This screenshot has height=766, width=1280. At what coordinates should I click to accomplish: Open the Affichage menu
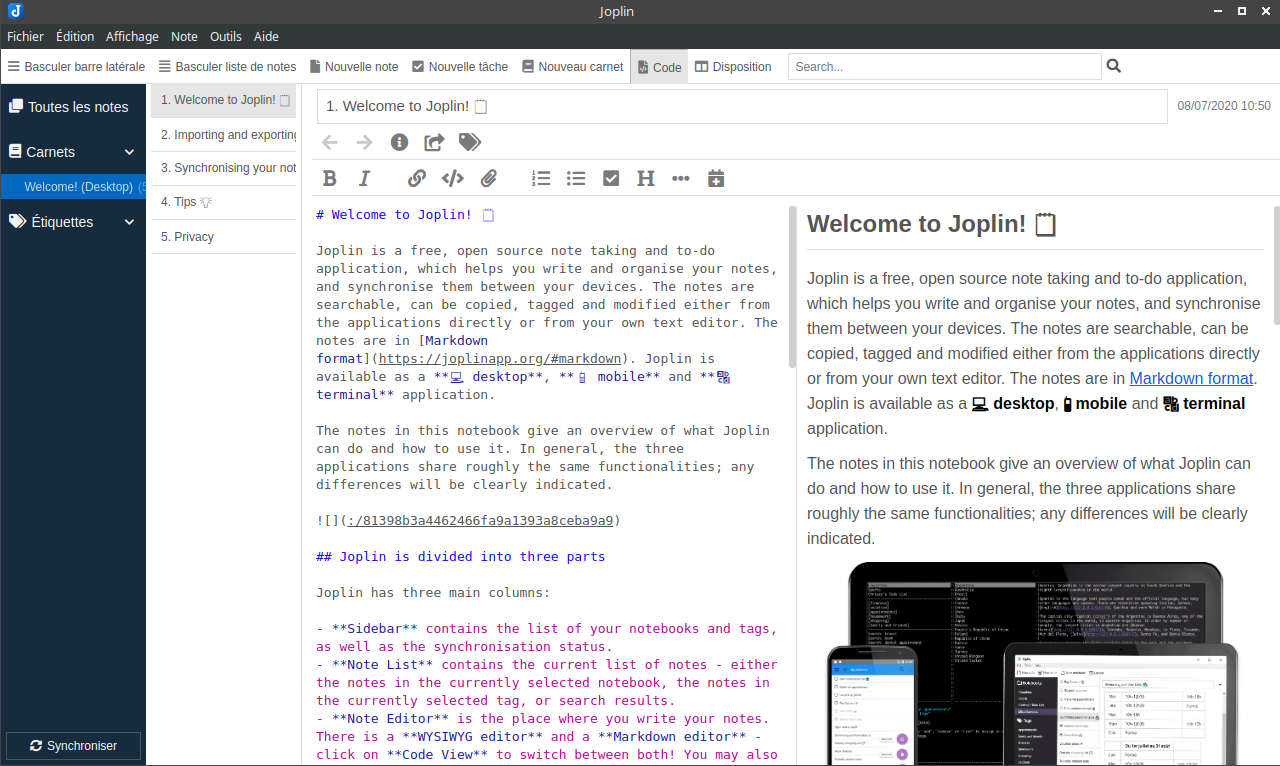(x=132, y=36)
